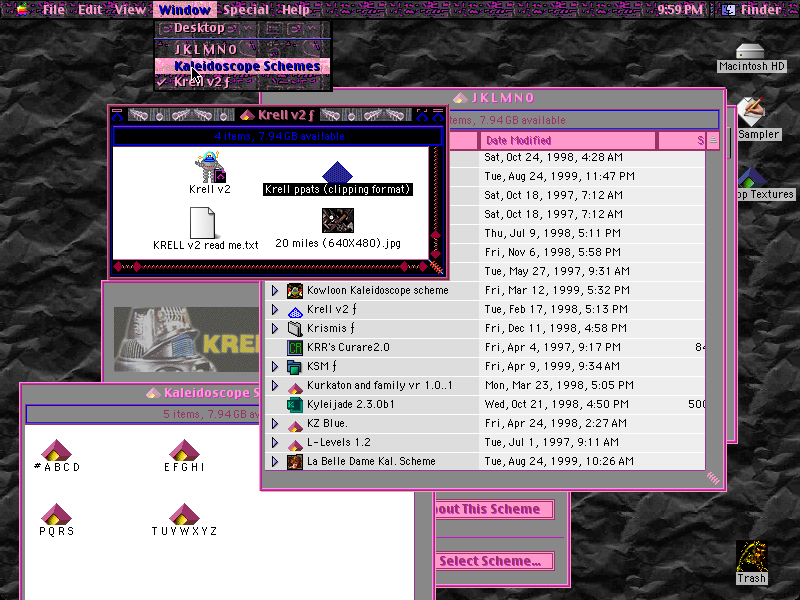This screenshot has height=600, width=800.
Task: Click the Kyleijade 2.3.0b1 row icon
Action: coord(295,405)
